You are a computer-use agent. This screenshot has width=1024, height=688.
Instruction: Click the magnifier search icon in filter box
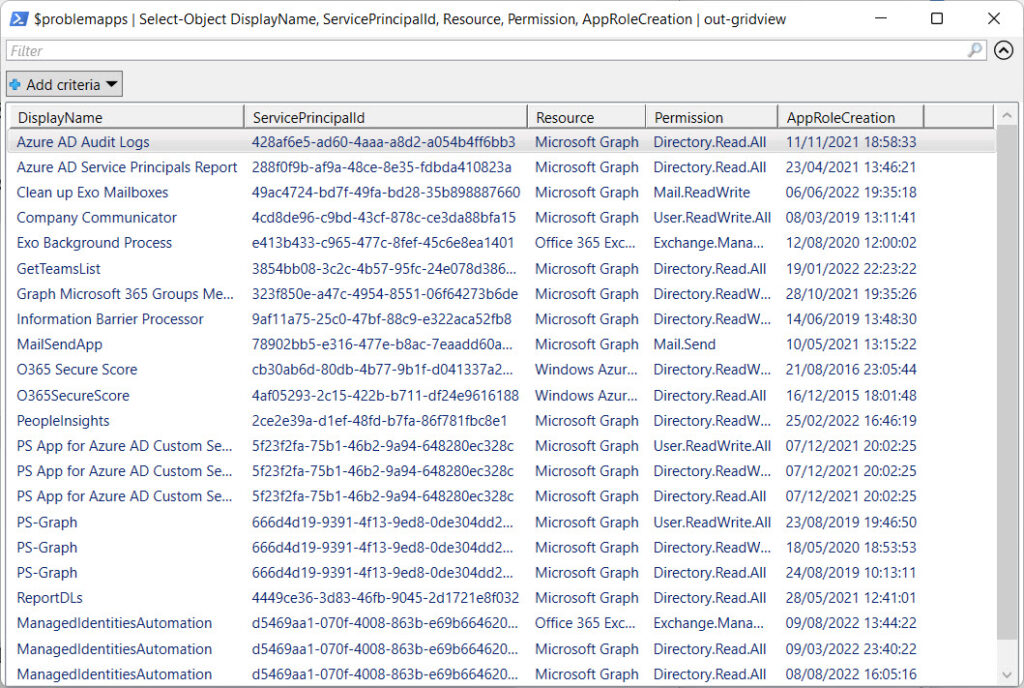point(974,50)
